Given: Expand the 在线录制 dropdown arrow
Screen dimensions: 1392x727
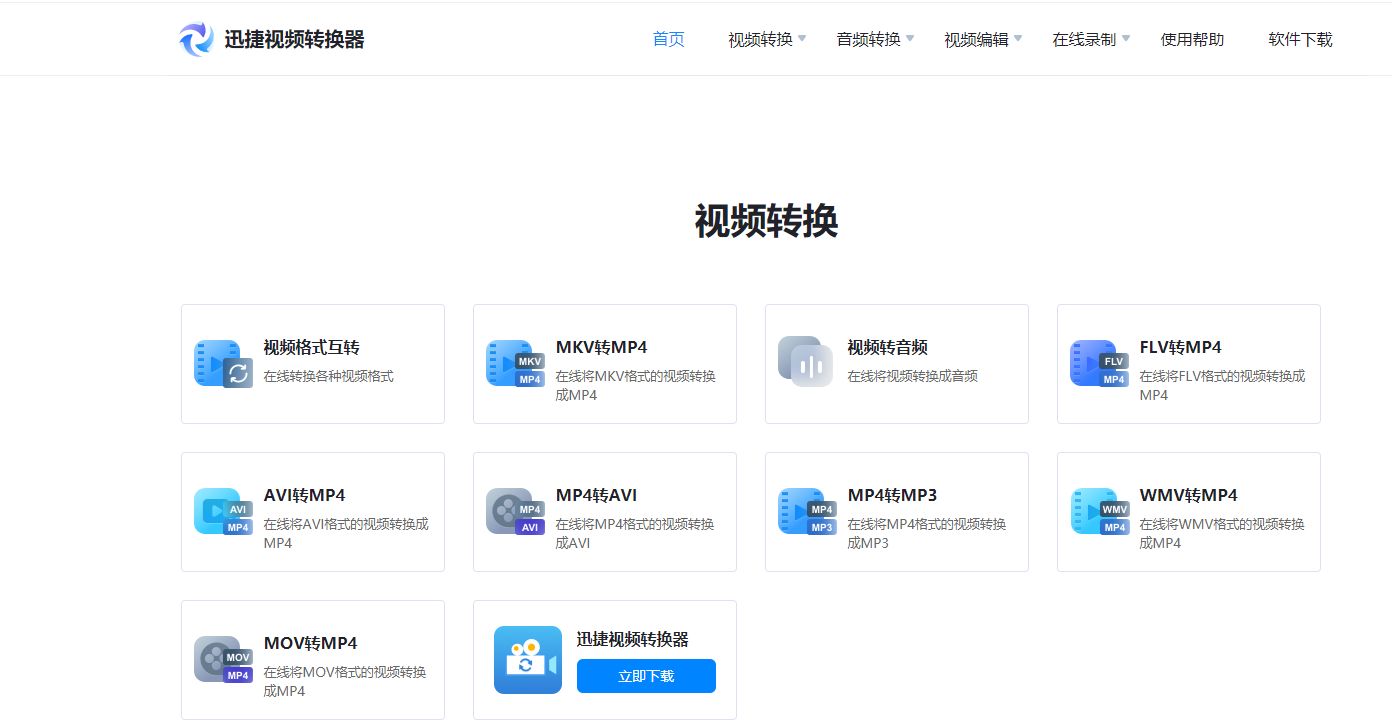Looking at the screenshot, I should [x=1126, y=39].
